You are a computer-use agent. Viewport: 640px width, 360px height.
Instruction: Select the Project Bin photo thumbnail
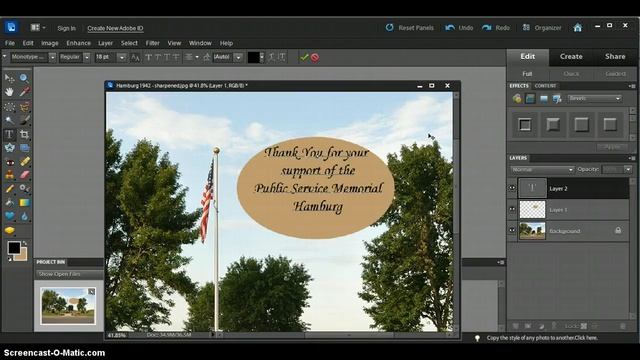(68, 306)
